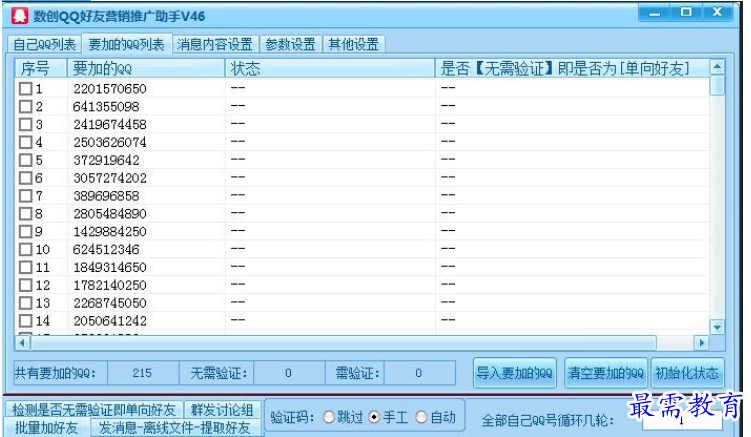The image size is (751, 437).
Task: Select QQ number 1429884250
Action: 110,231
